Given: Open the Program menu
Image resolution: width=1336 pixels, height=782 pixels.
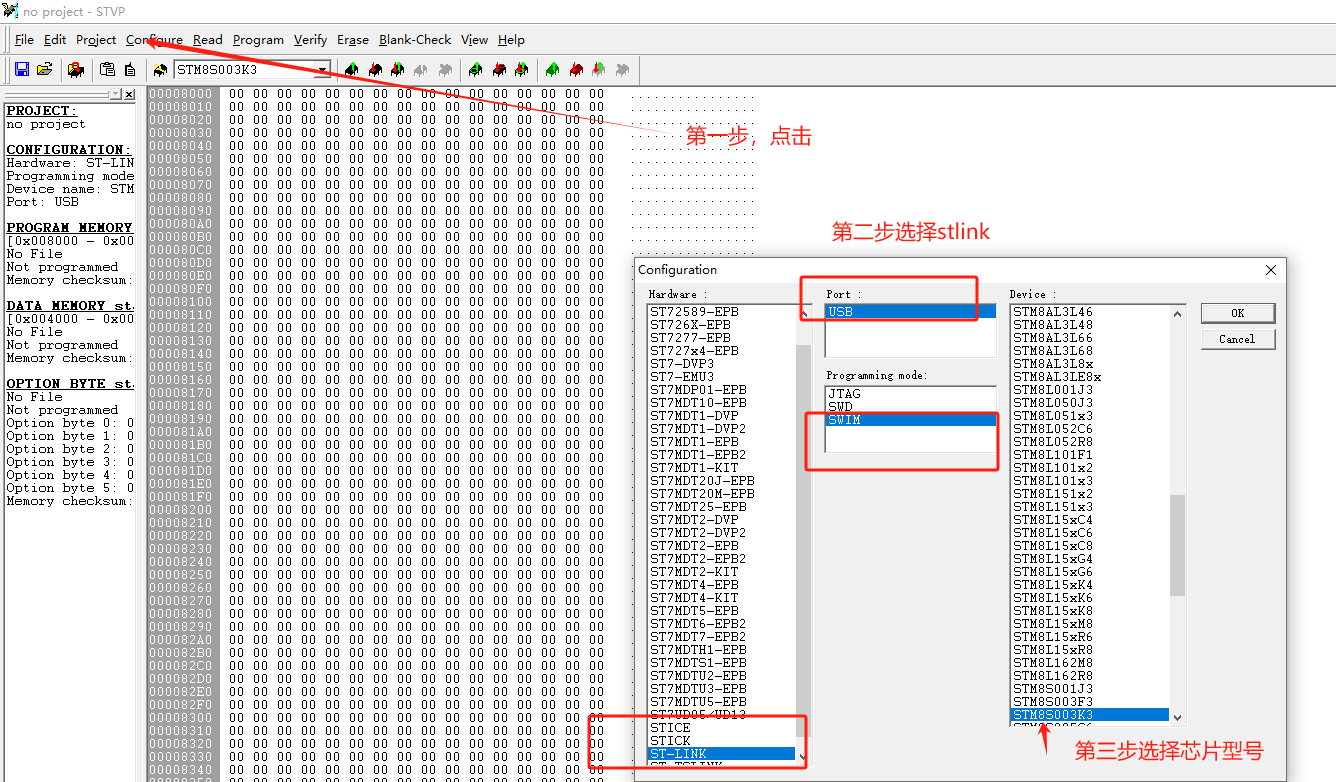Looking at the screenshot, I should 257,39.
